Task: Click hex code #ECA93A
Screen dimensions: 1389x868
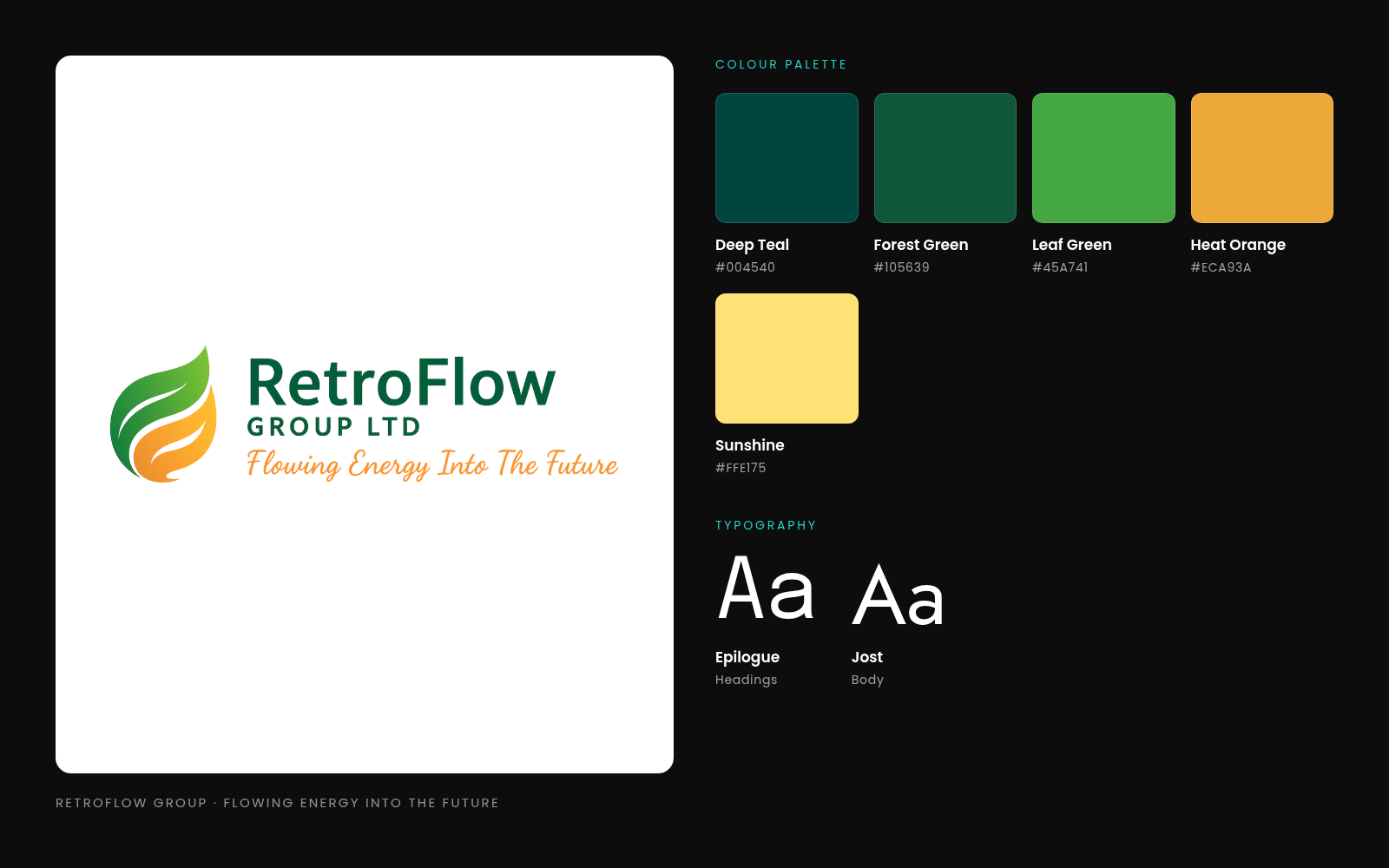Action: point(1221,267)
